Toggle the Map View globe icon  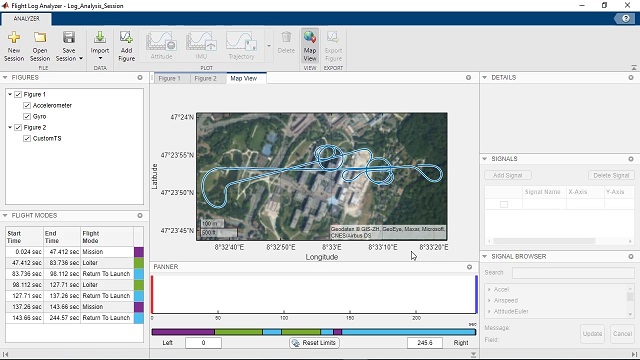(x=310, y=38)
